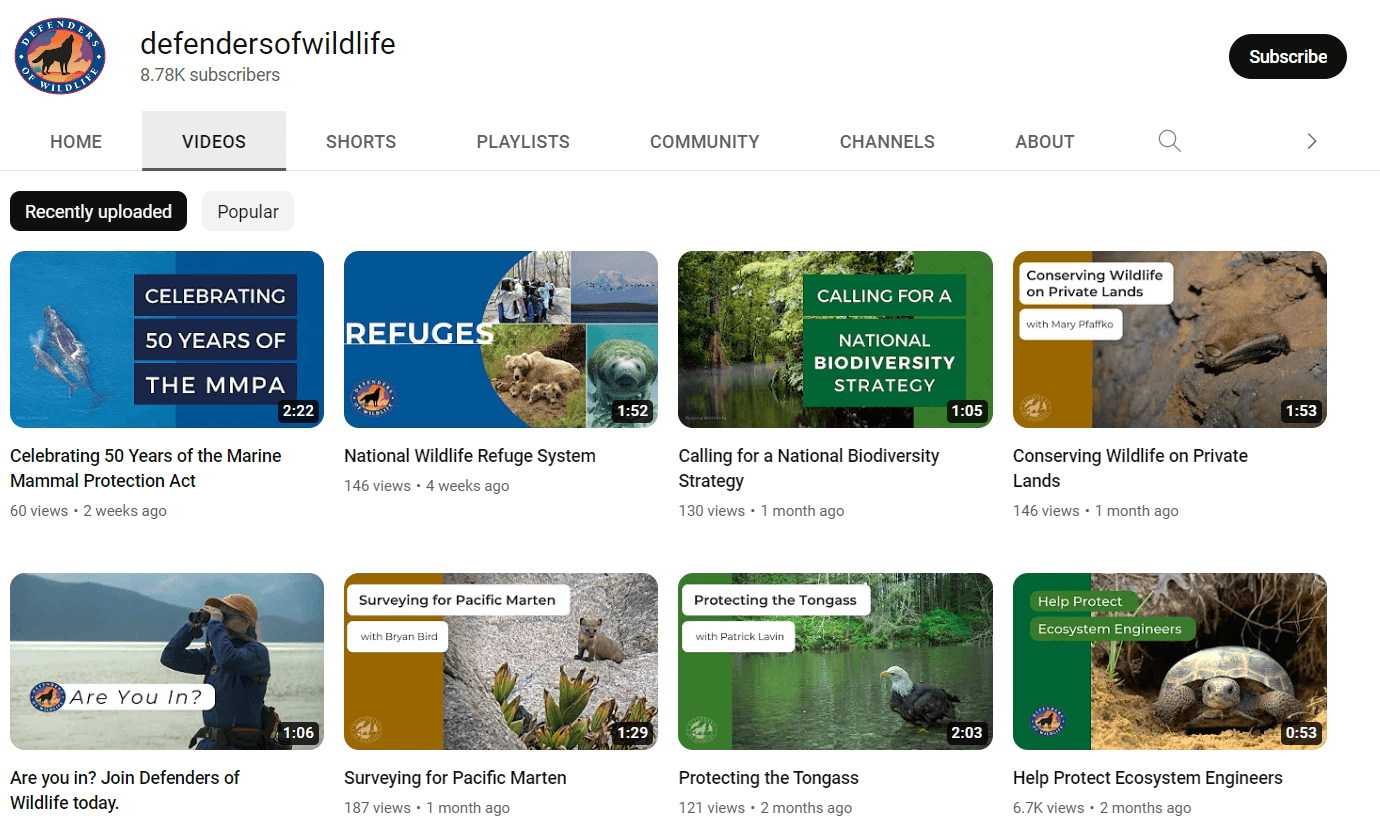Open the COMMUNITY tab
1380x826 pixels.
point(705,141)
